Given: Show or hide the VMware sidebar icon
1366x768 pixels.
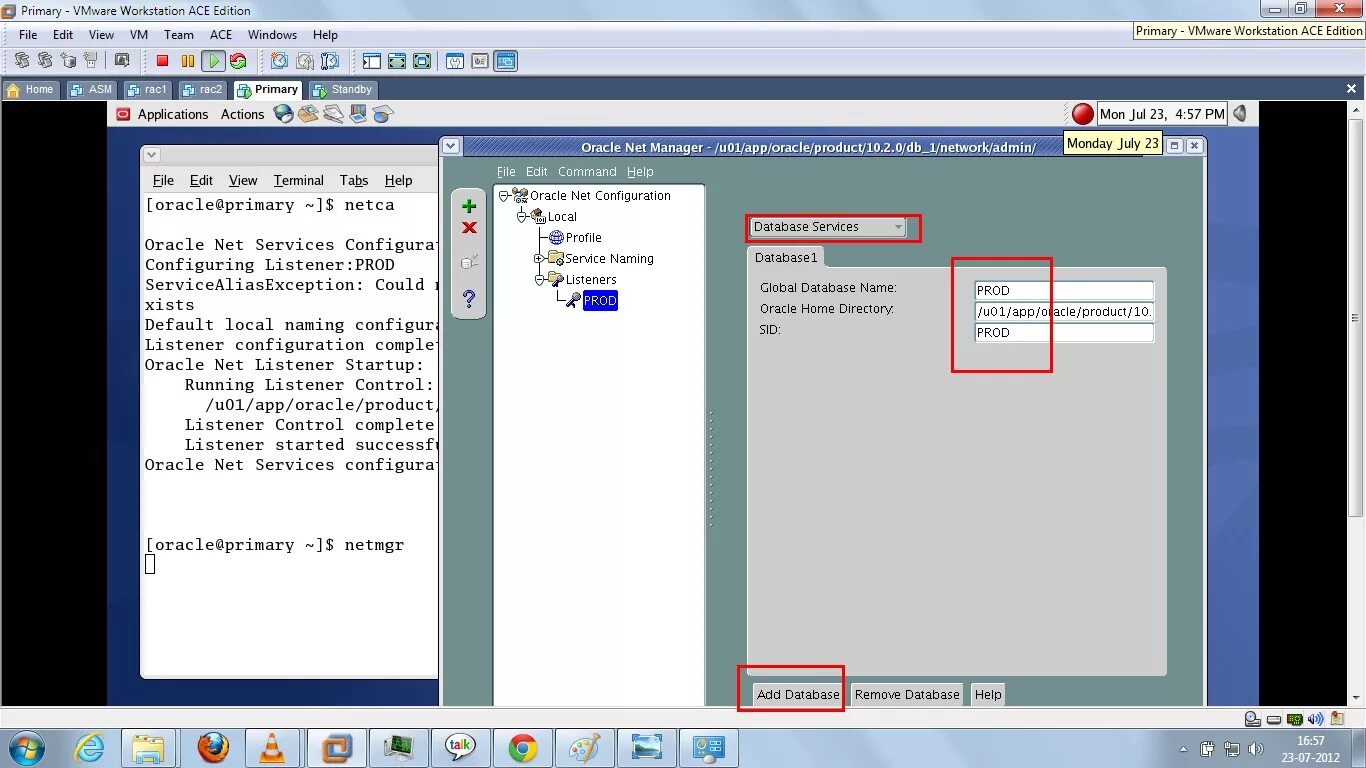Looking at the screenshot, I should click(372, 61).
